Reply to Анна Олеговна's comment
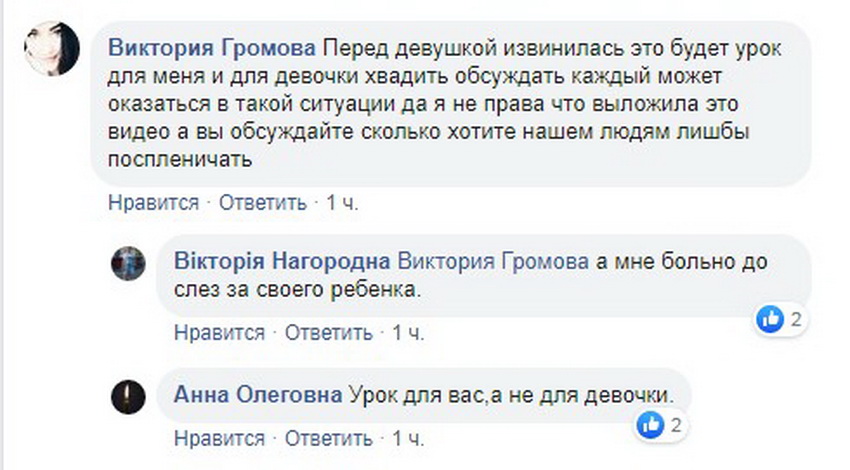Image resolution: width=850 pixels, height=470 pixels. click(x=330, y=439)
